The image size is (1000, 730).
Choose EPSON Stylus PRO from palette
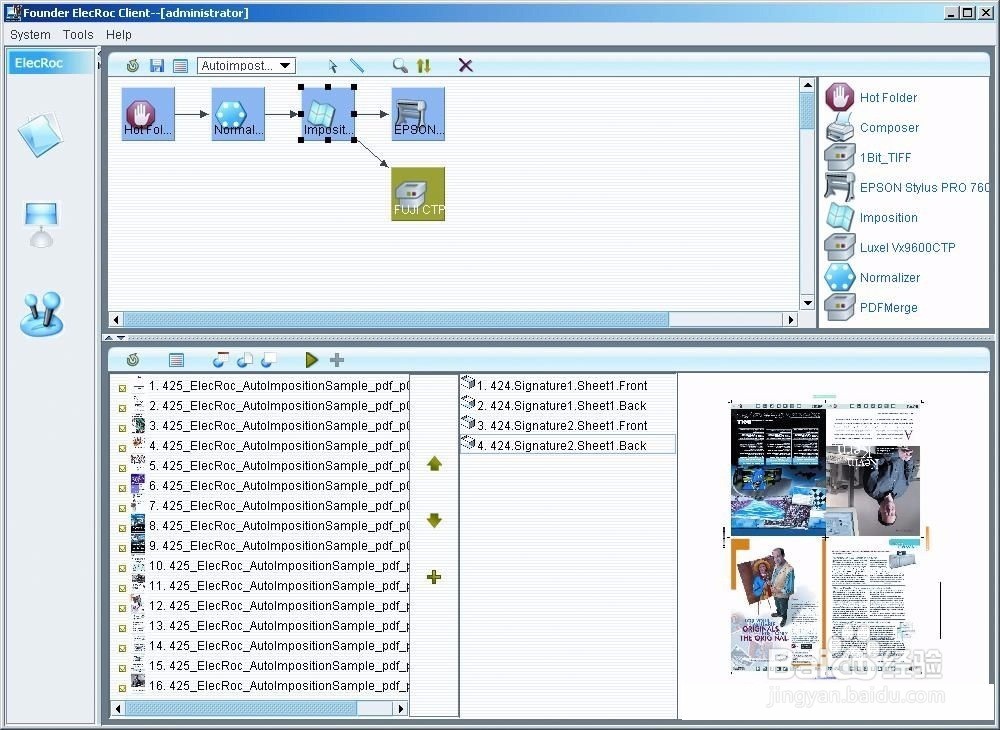pos(907,187)
